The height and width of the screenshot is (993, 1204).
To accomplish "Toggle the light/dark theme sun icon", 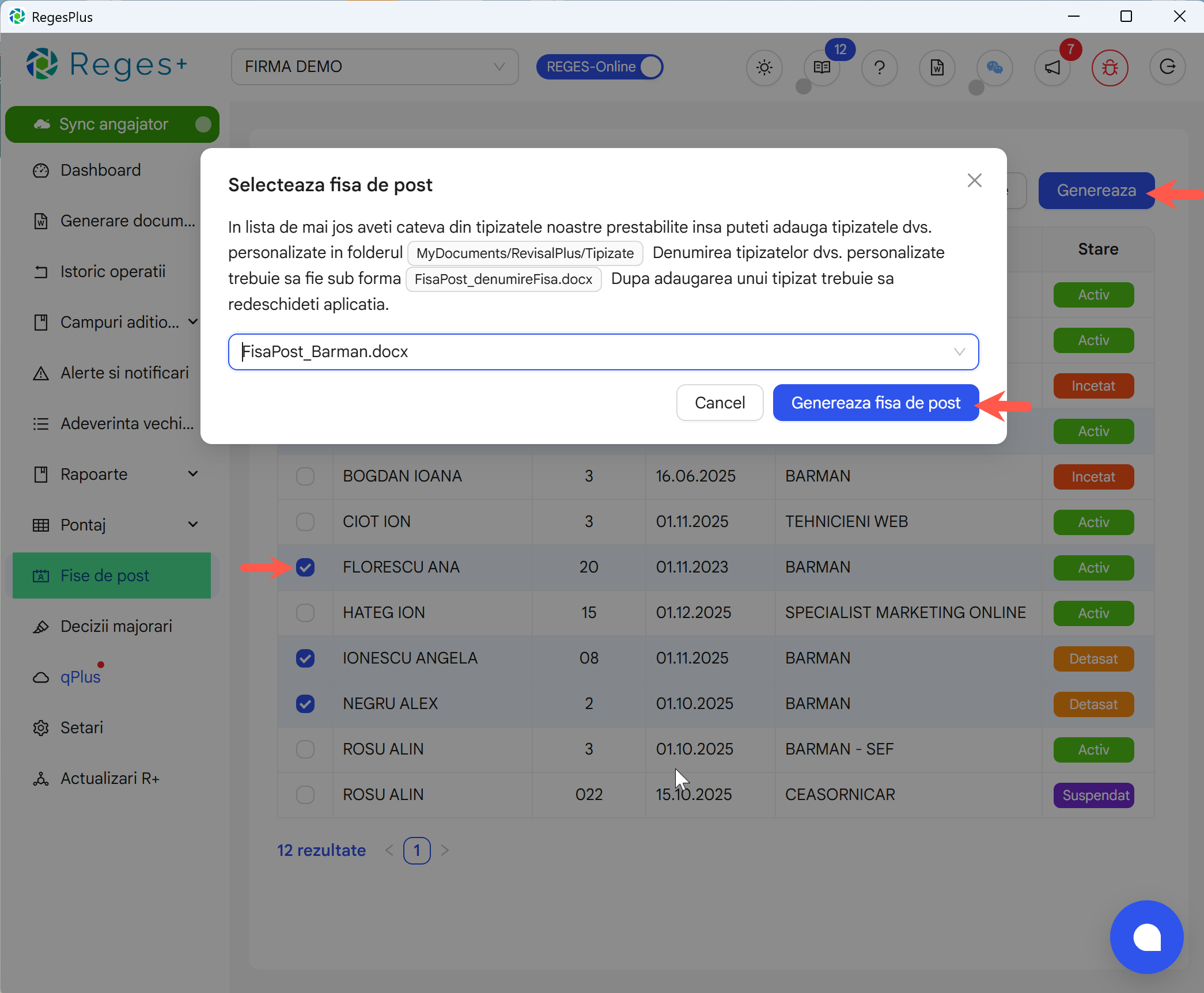I will pyautogui.click(x=764, y=67).
